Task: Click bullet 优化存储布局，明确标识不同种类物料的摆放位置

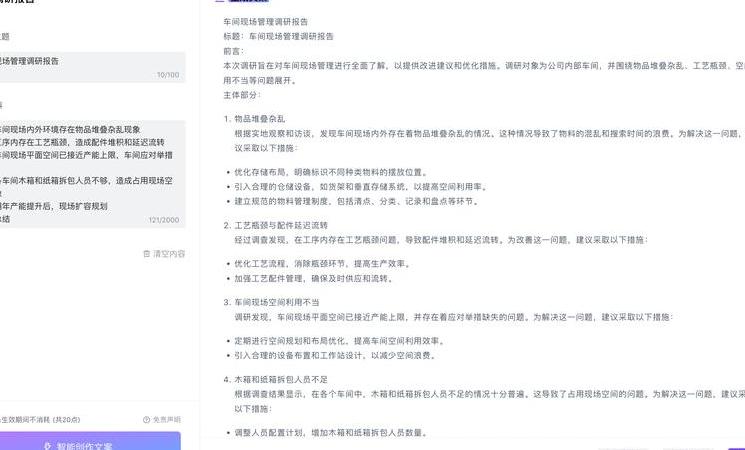Action: tap(330, 172)
